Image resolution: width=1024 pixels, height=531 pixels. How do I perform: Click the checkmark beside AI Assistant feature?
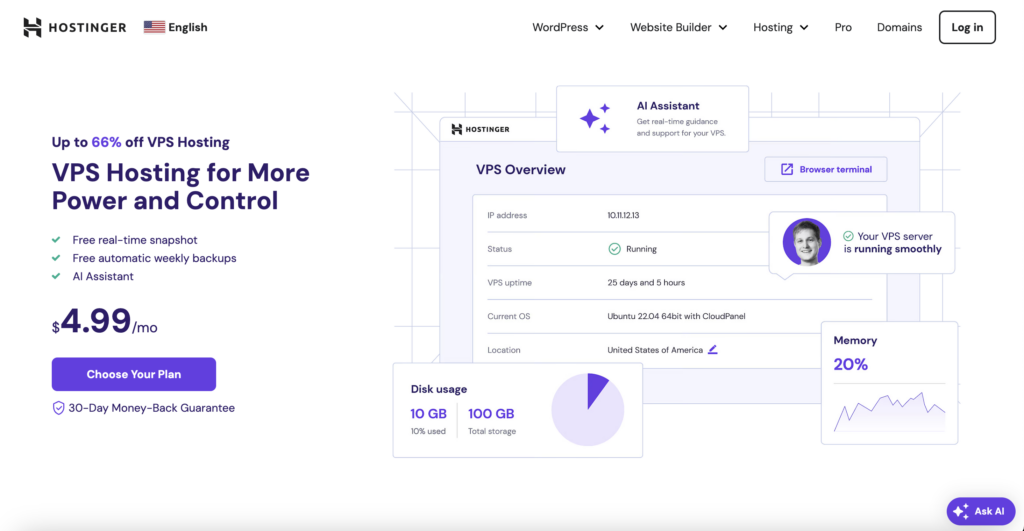(56, 276)
